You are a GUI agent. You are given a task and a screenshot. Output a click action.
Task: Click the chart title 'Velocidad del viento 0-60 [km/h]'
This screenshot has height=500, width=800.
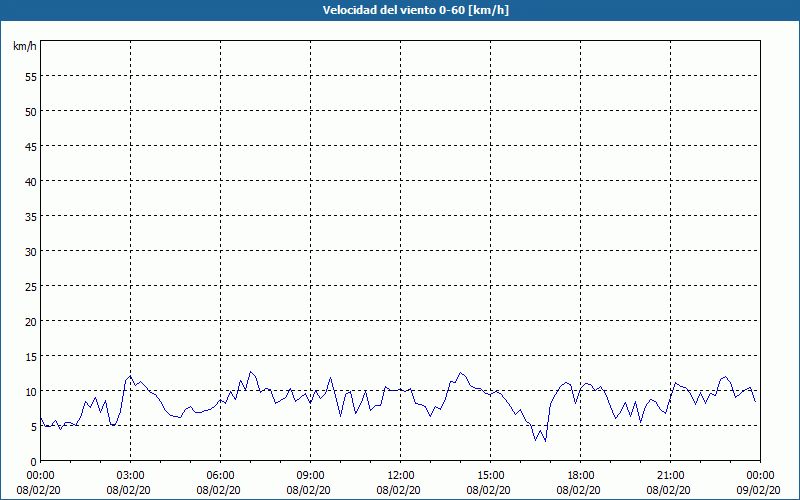(x=415, y=10)
